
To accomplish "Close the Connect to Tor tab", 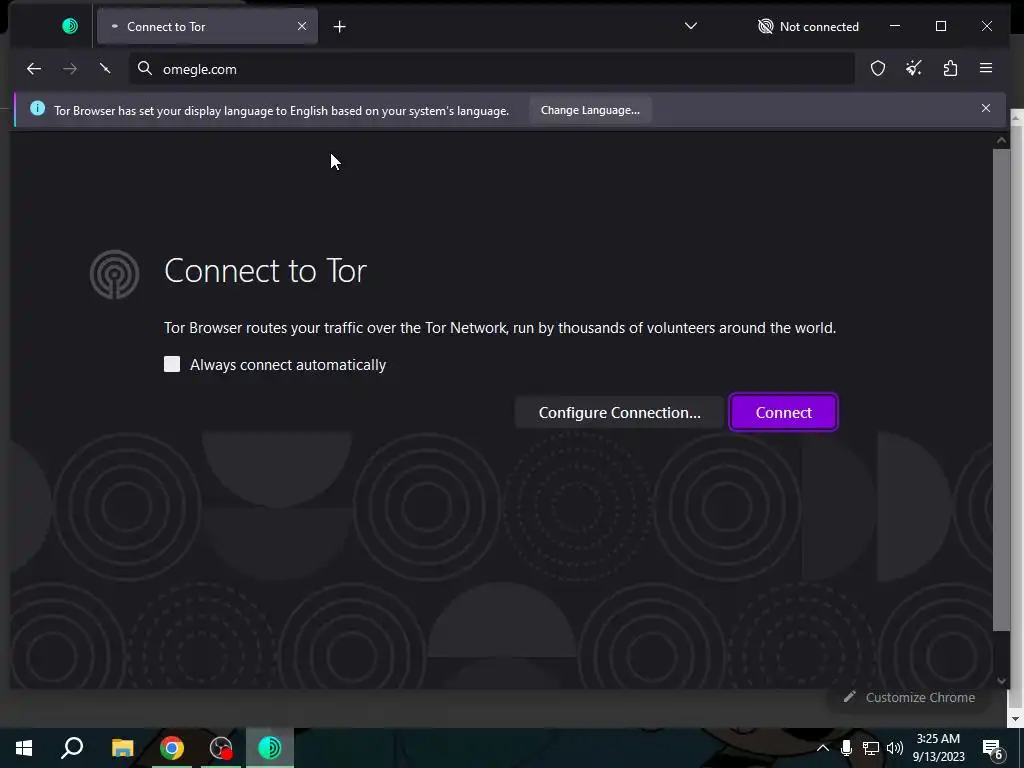I will pos(302,26).
